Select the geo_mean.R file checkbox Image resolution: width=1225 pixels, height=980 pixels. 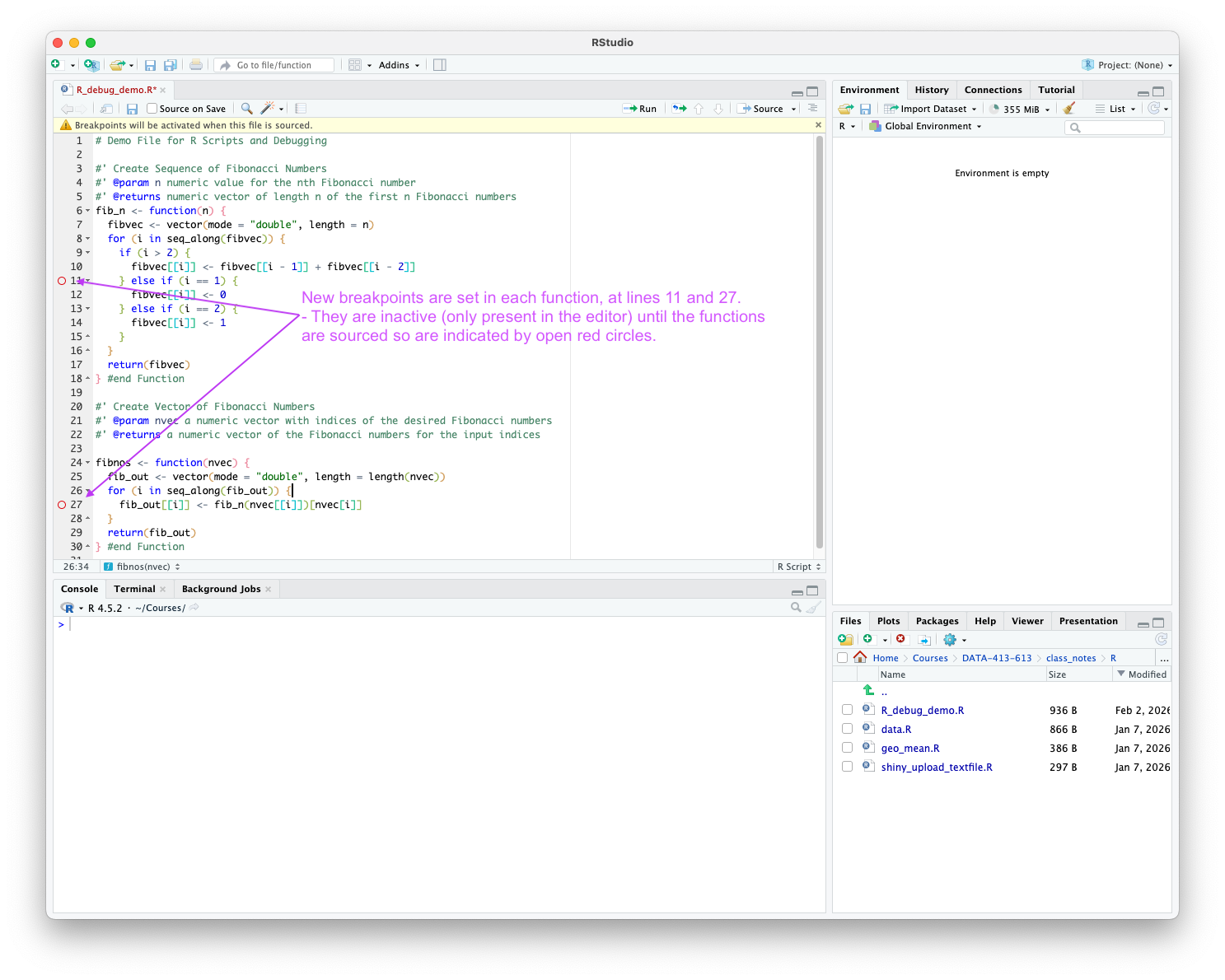tap(847, 748)
